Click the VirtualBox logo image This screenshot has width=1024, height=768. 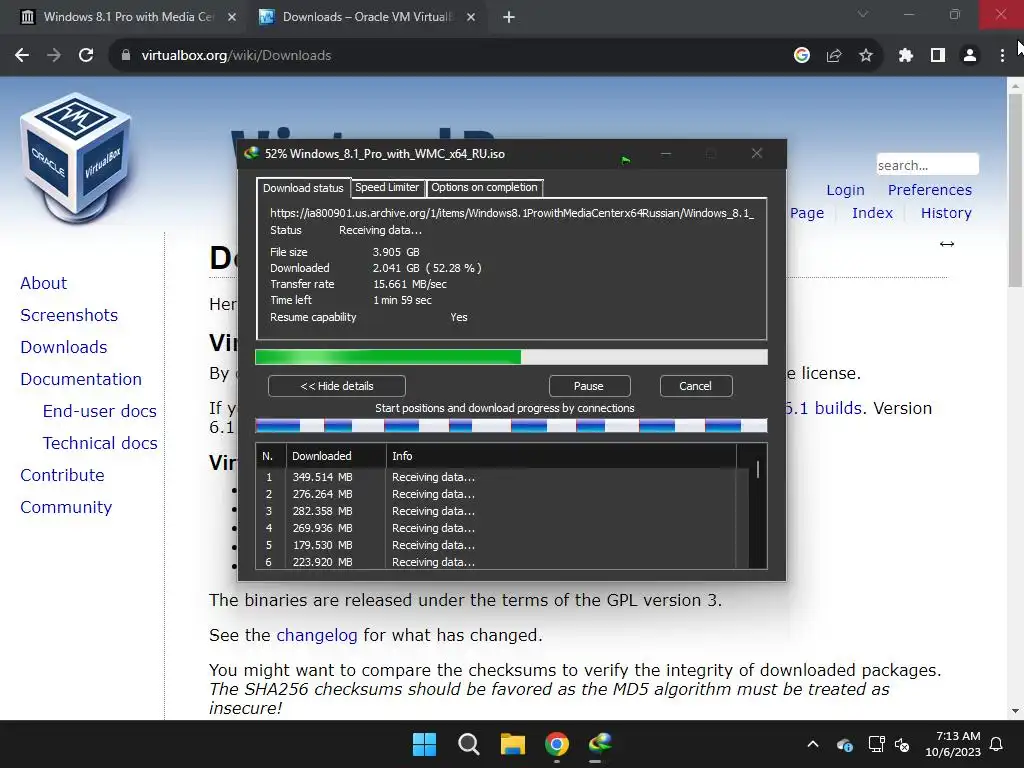tap(76, 157)
